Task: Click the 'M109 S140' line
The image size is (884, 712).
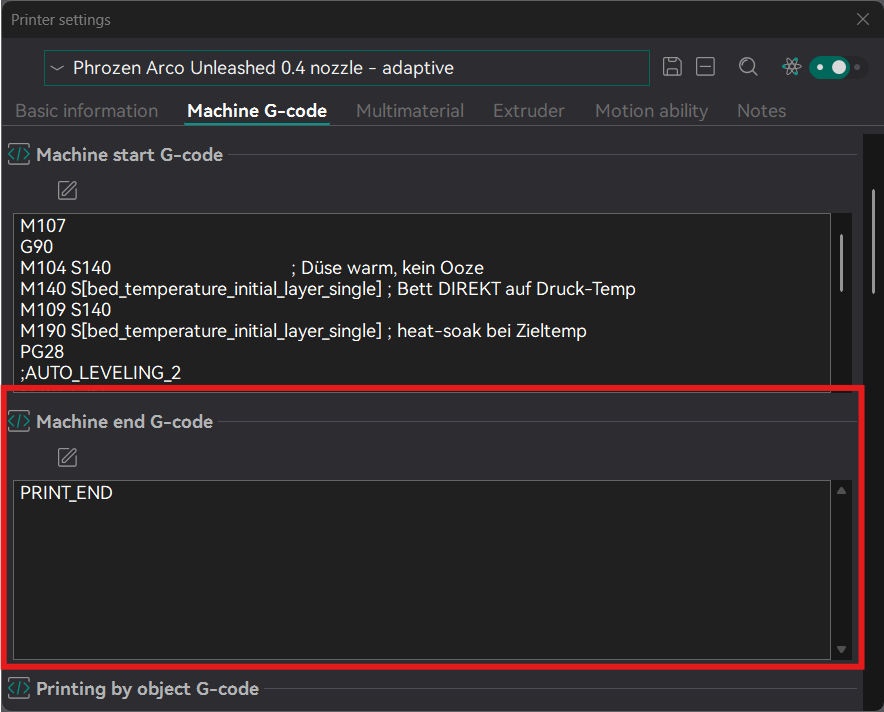Action: click(x=65, y=310)
